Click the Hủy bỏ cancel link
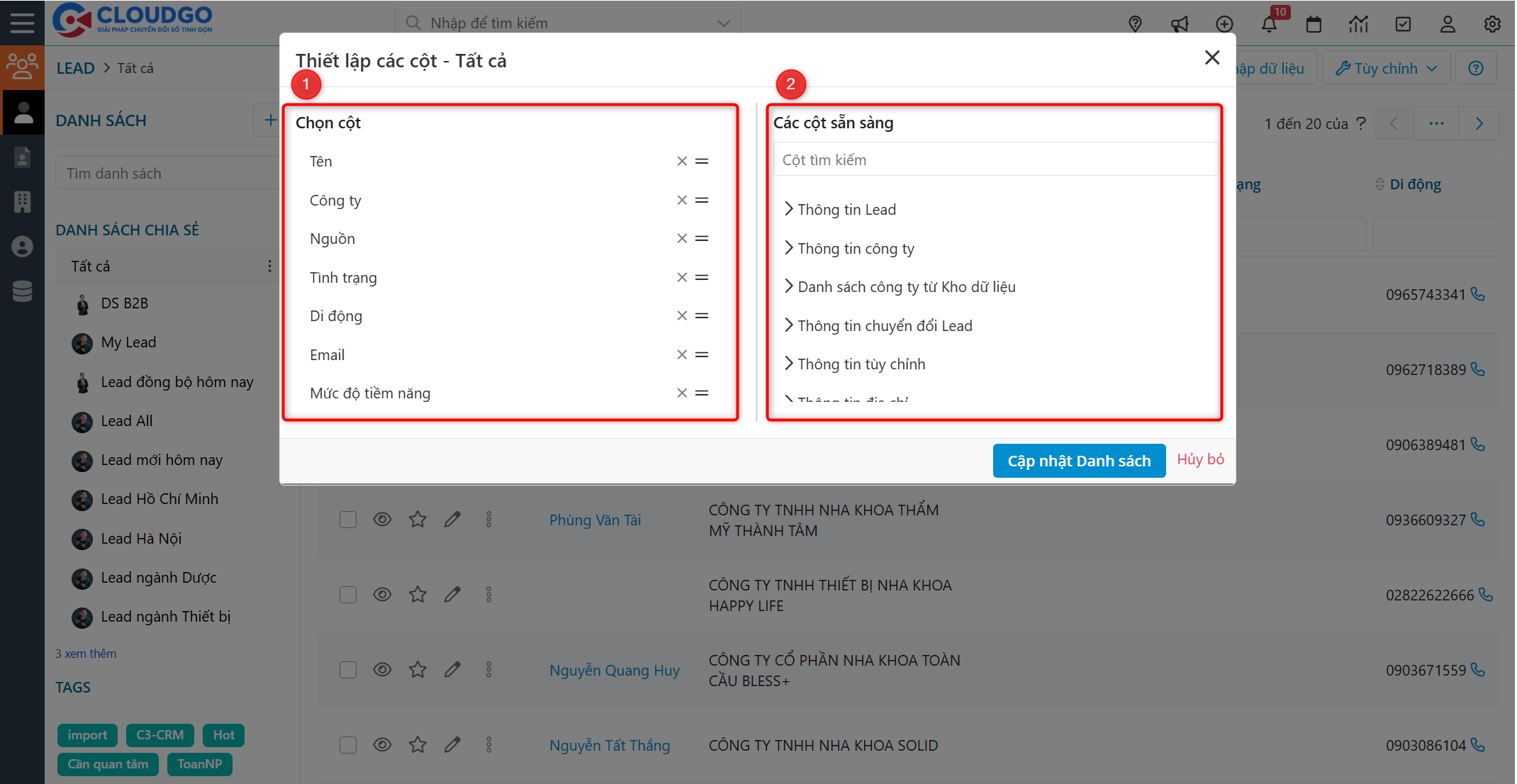 pos(1200,459)
